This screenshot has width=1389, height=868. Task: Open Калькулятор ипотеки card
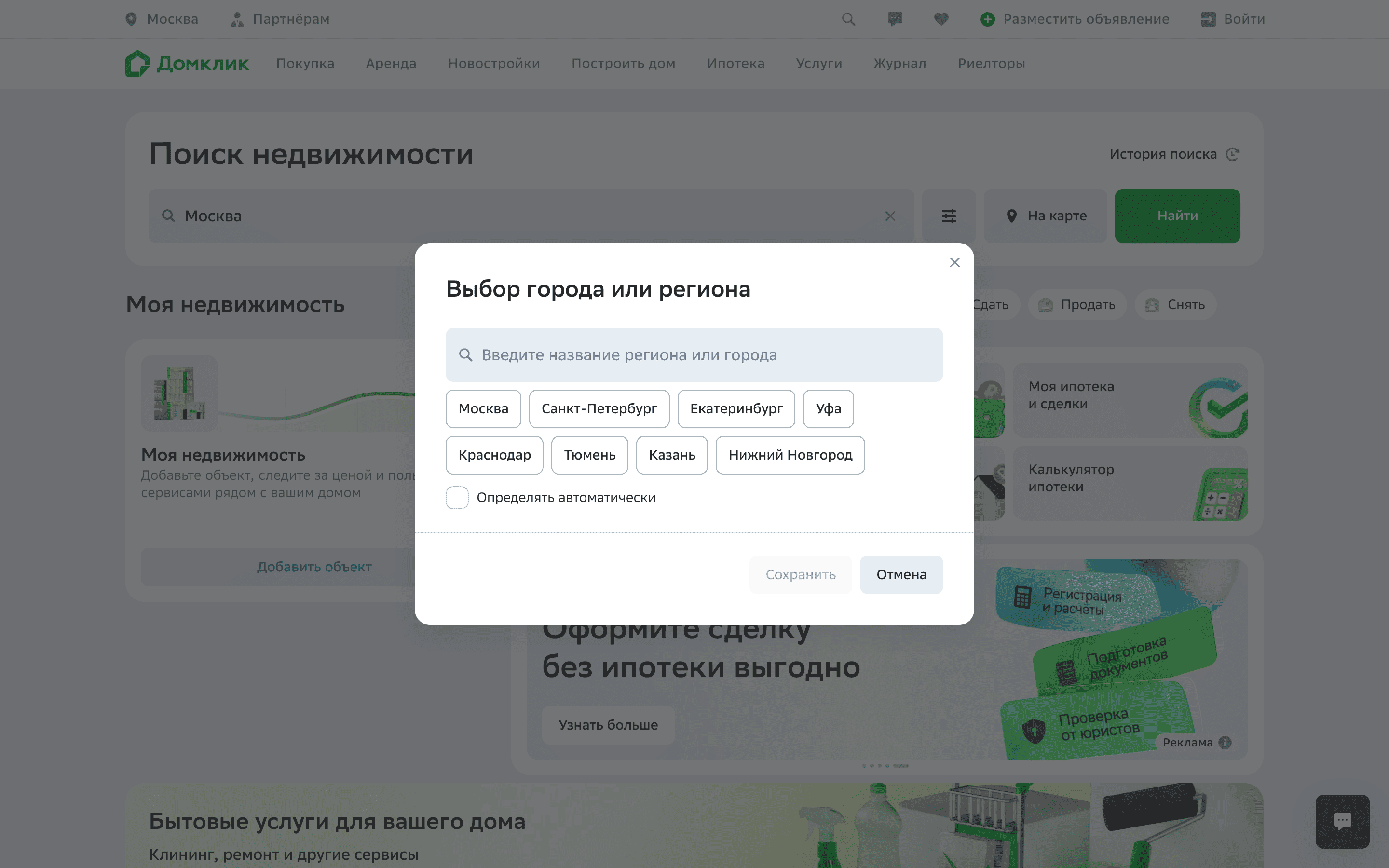click(1130, 483)
